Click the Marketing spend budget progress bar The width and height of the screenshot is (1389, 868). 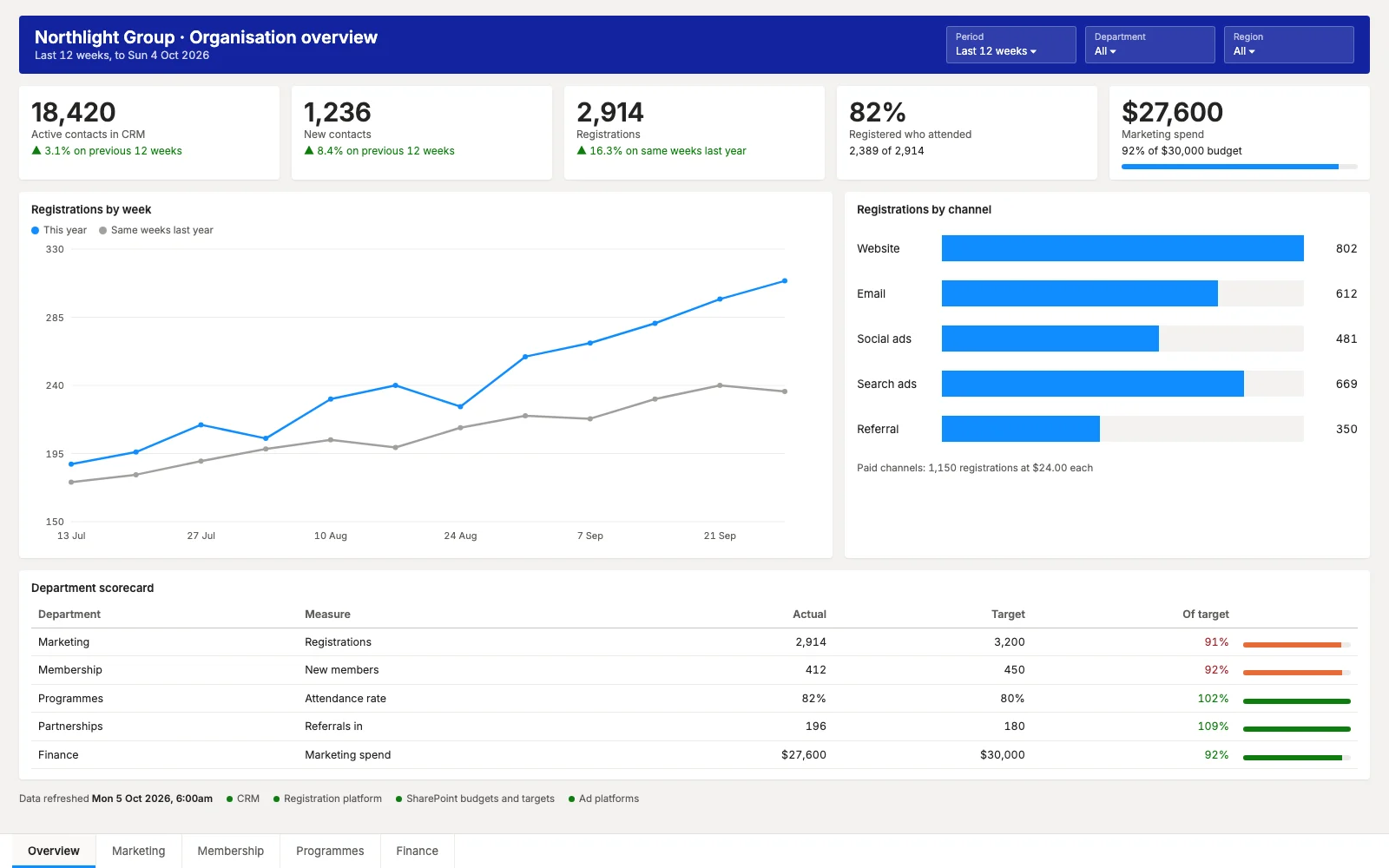[x=1239, y=167]
